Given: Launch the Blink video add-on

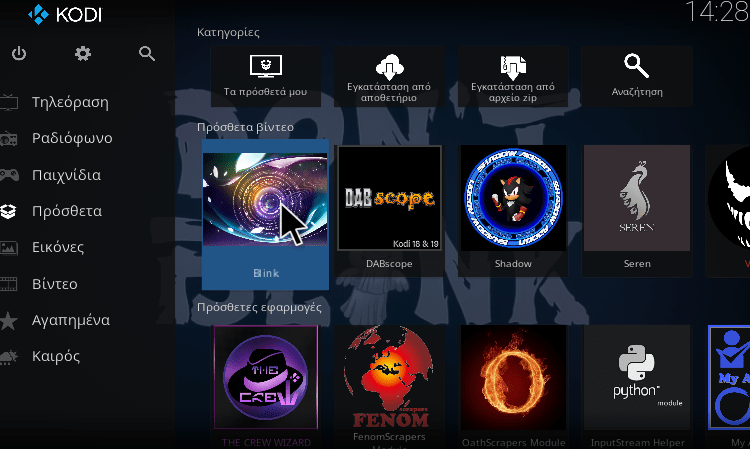Looking at the screenshot, I should click(265, 214).
